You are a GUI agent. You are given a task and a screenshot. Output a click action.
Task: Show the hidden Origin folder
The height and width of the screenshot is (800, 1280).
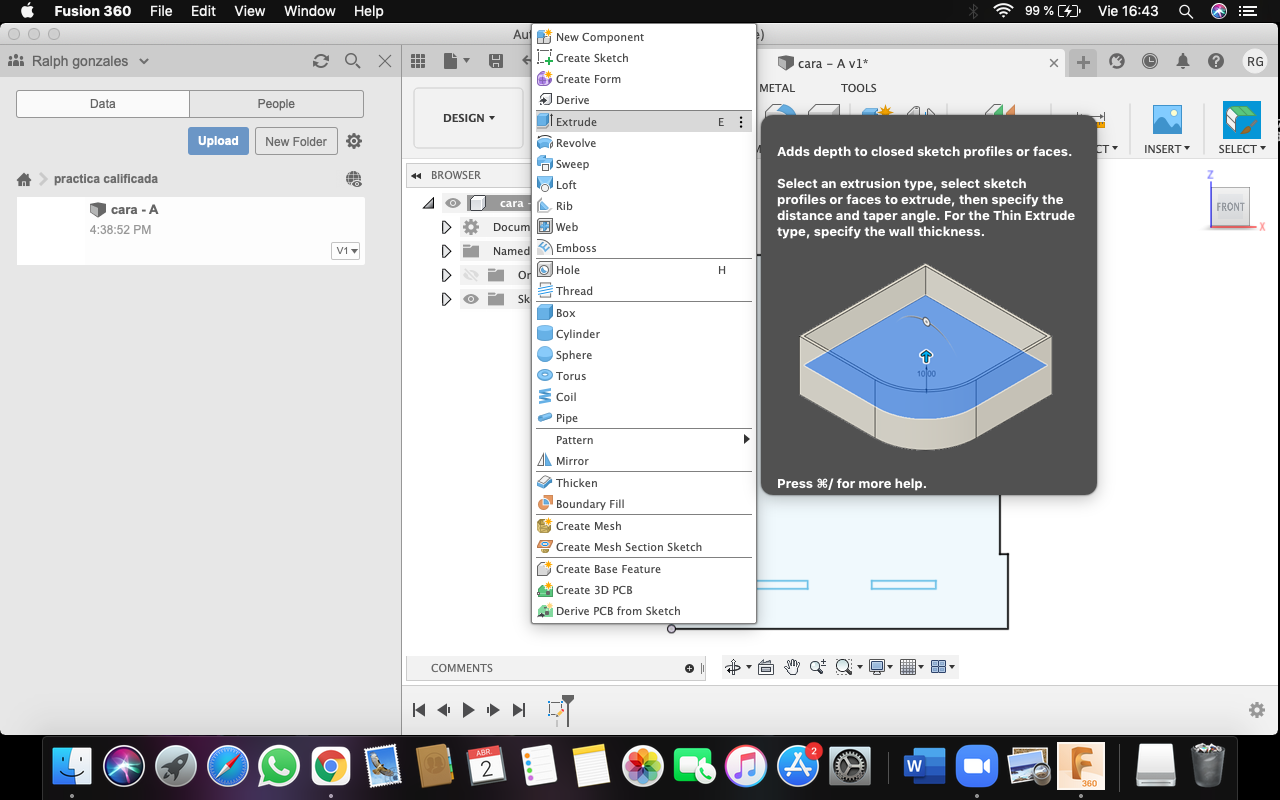coord(471,275)
